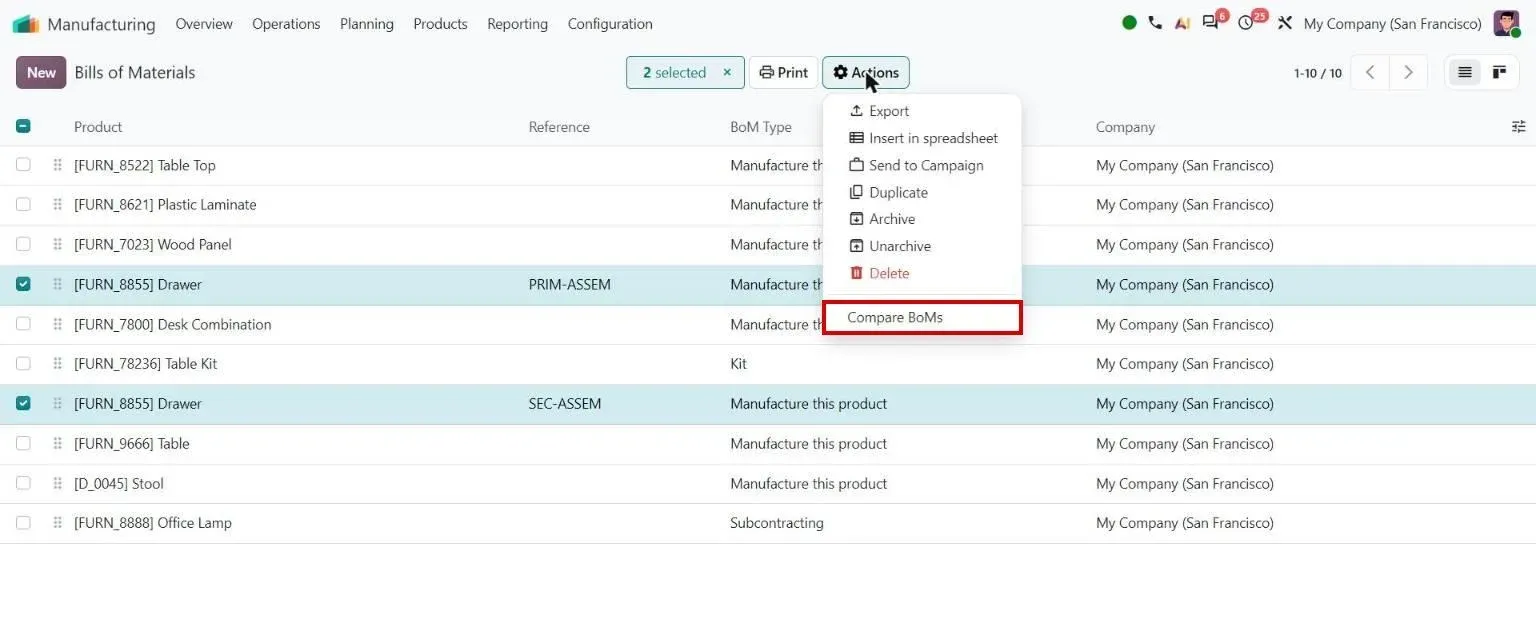Grab drag handle for Table Top row
Image resolution: width=1536 pixels, height=639 pixels.
[x=57, y=165]
